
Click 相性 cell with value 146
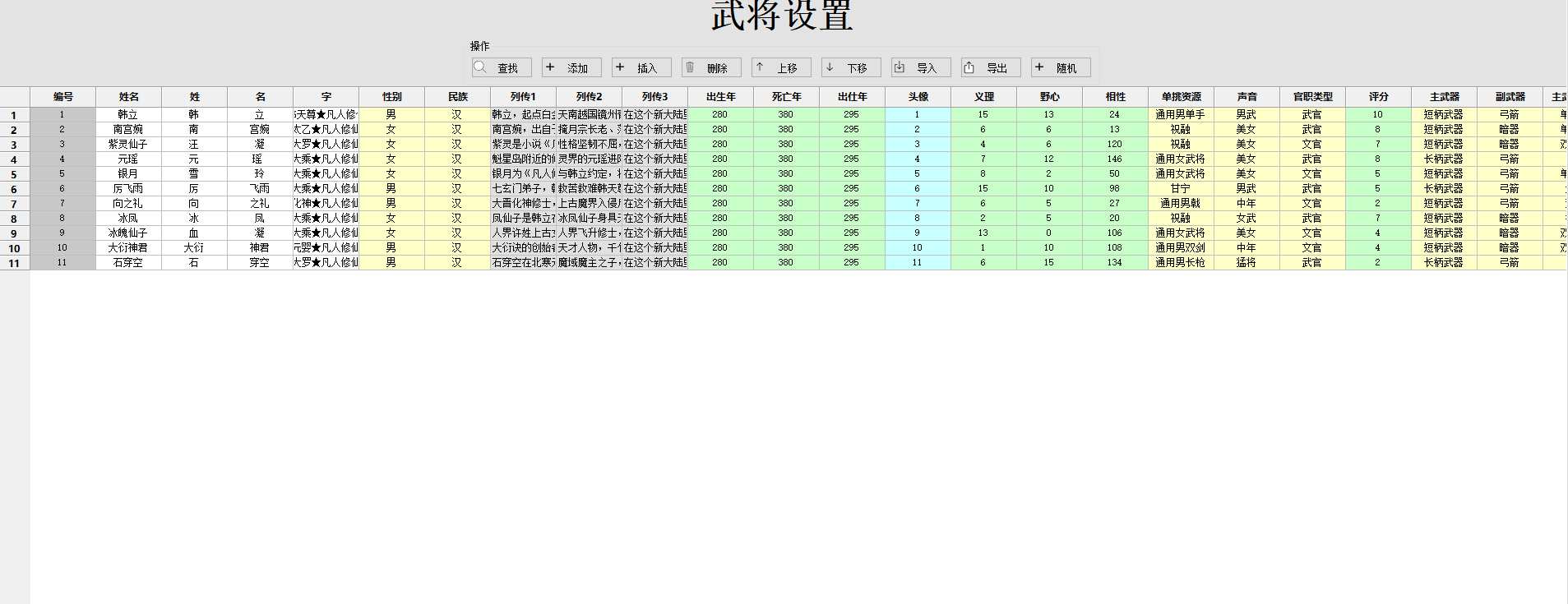tap(1116, 159)
